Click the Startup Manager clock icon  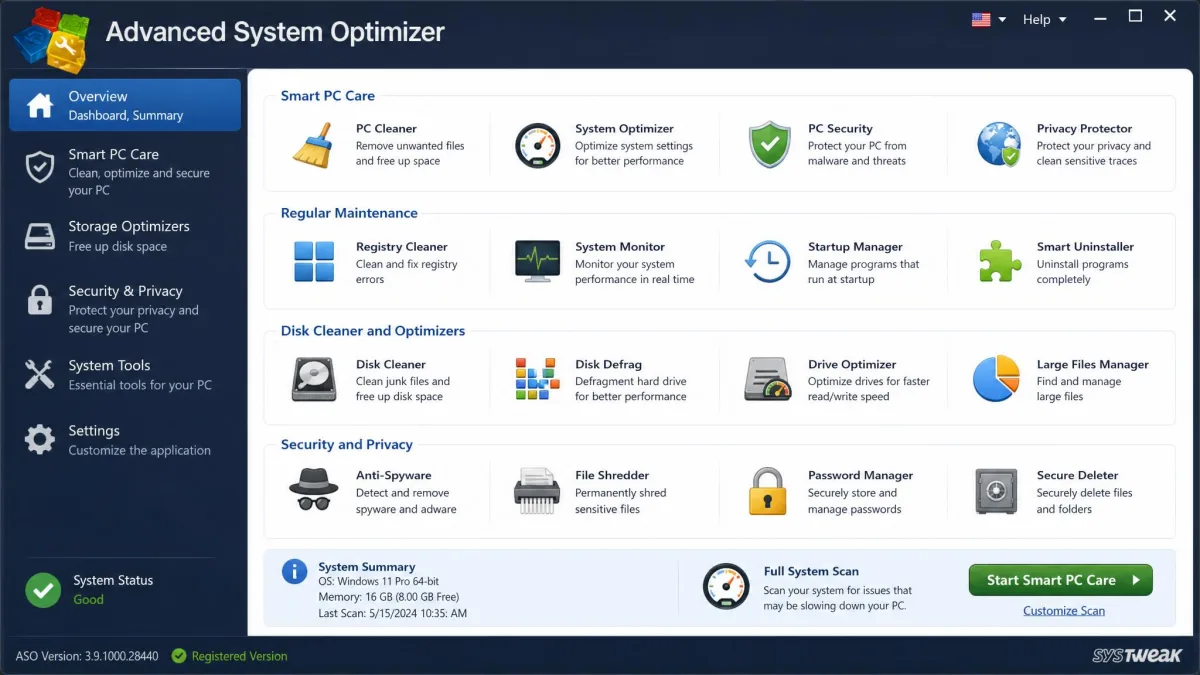pos(768,262)
